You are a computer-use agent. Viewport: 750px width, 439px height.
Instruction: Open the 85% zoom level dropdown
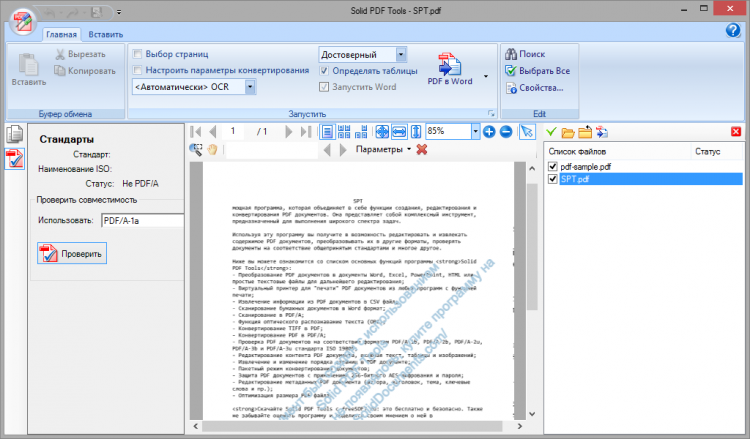(475, 132)
